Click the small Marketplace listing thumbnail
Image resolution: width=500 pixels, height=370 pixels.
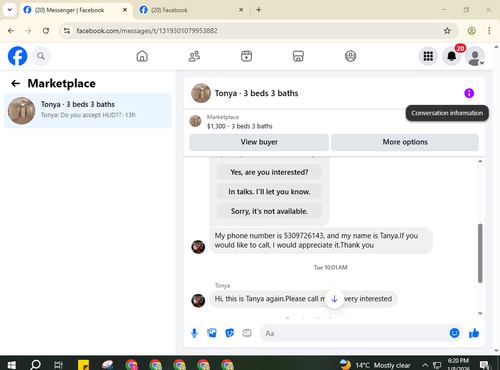pos(195,121)
